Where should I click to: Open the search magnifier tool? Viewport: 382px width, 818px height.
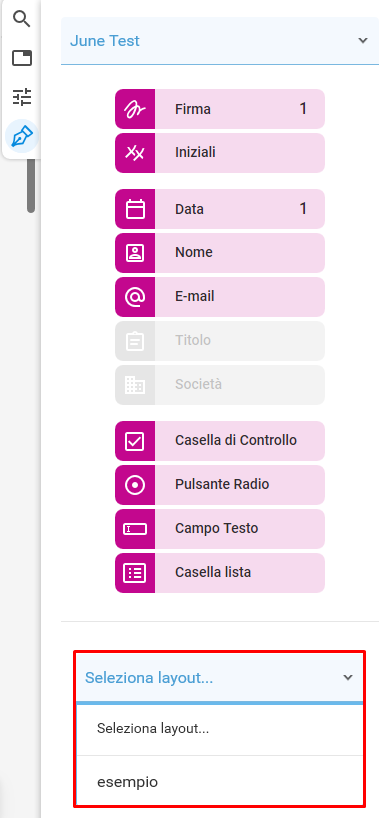coord(21,19)
